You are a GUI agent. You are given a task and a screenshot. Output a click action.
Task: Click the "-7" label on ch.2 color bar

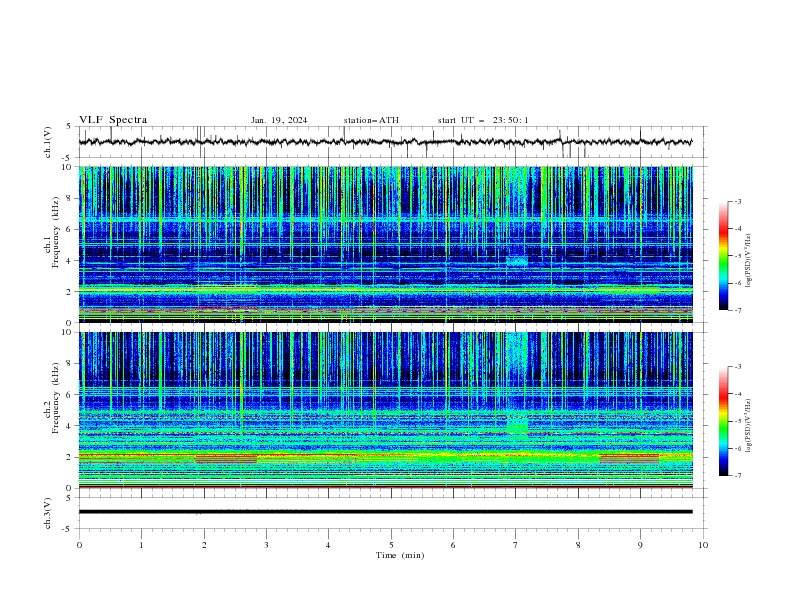[738, 475]
